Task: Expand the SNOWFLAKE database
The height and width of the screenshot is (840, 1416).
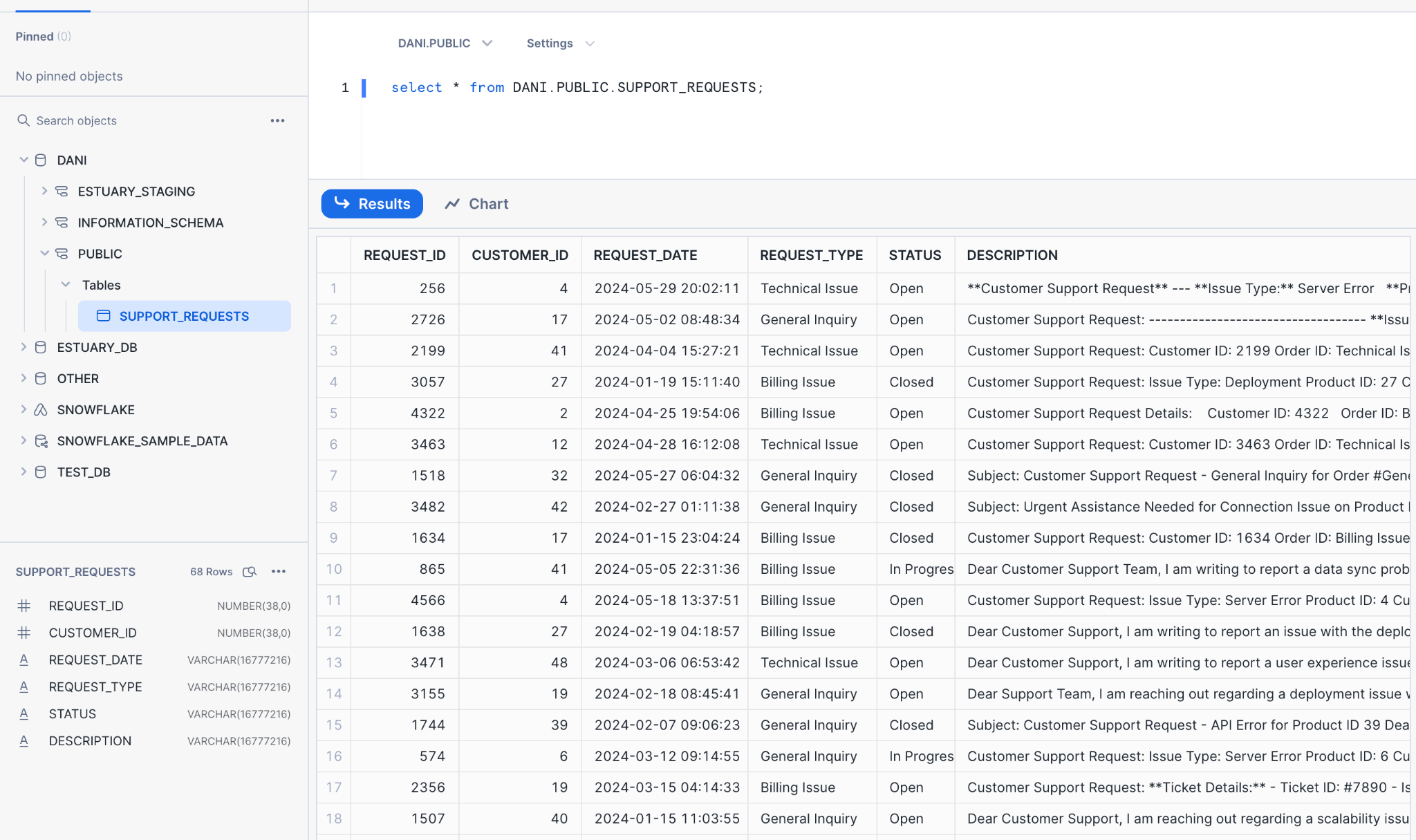Action: [24, 409]
